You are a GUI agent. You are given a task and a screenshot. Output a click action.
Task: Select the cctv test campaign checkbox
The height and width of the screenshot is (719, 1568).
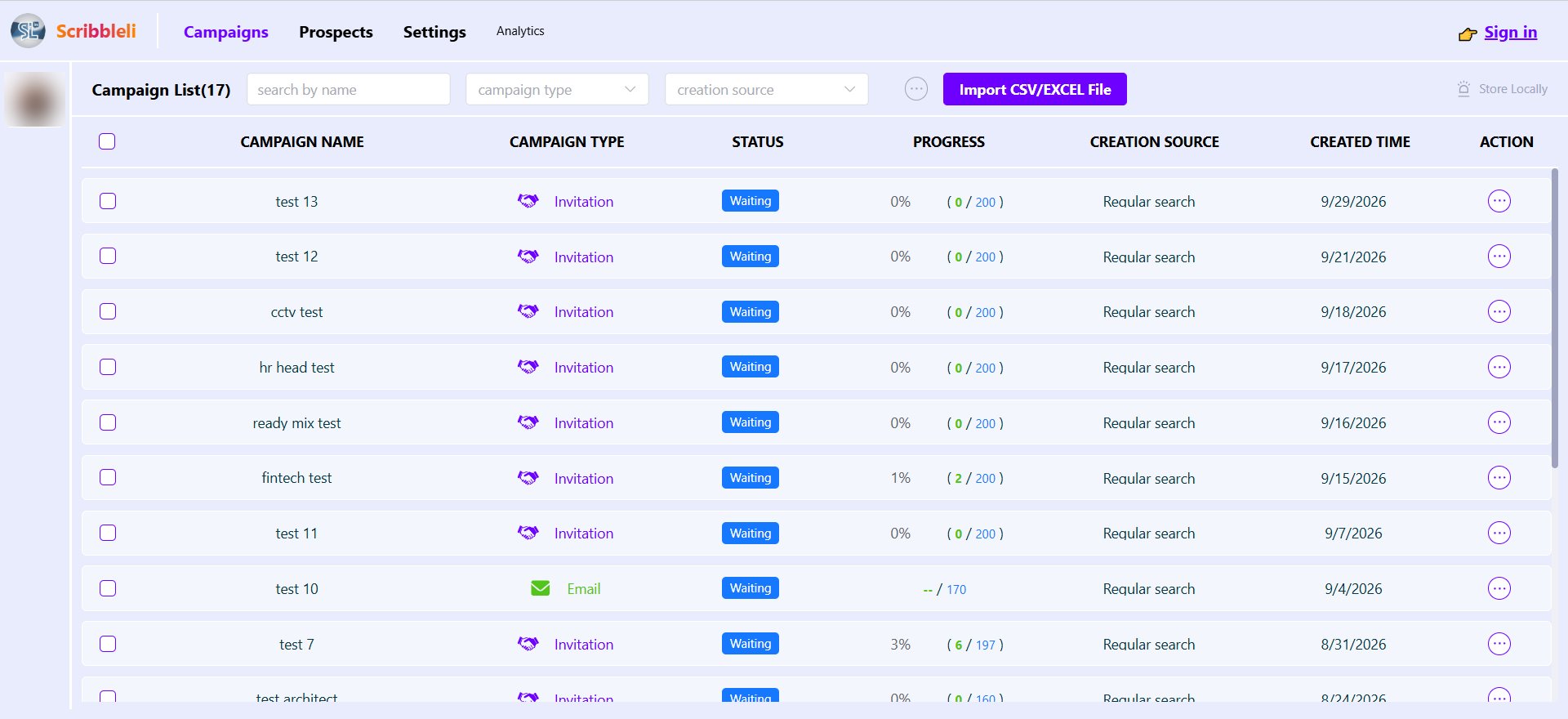point(108,311)
